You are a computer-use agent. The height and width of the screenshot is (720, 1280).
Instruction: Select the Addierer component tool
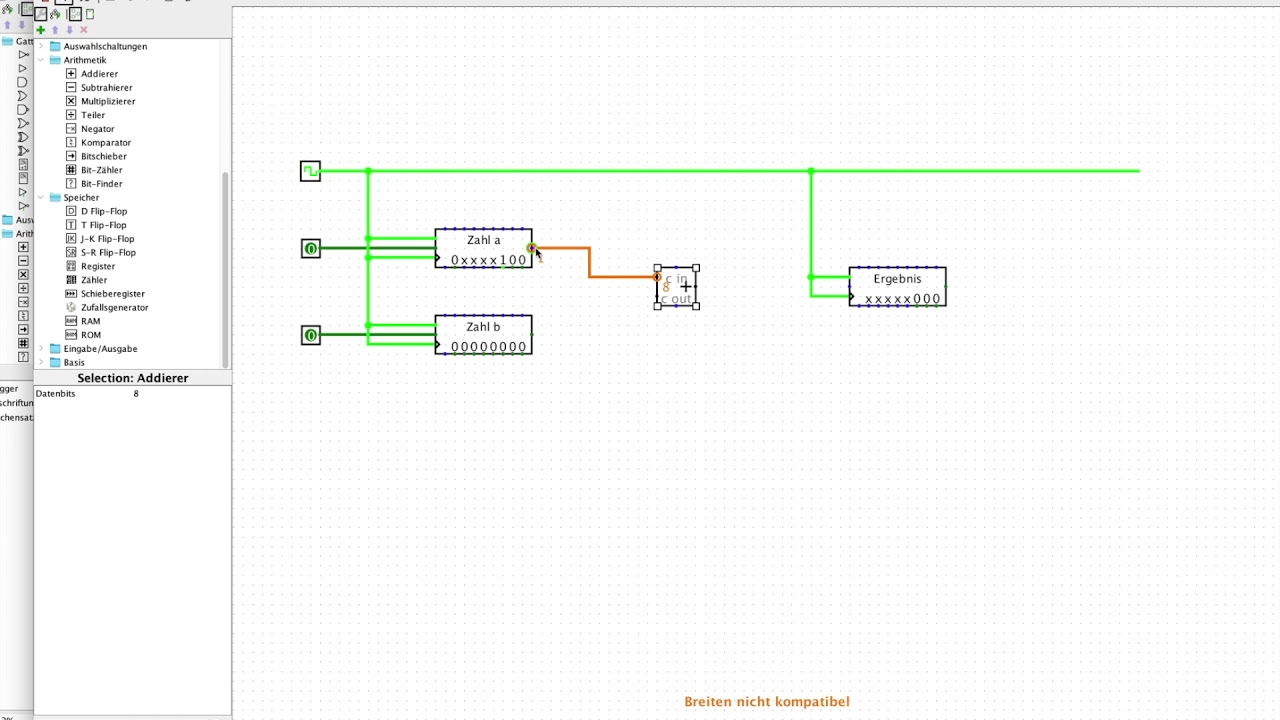click(91, 74)
